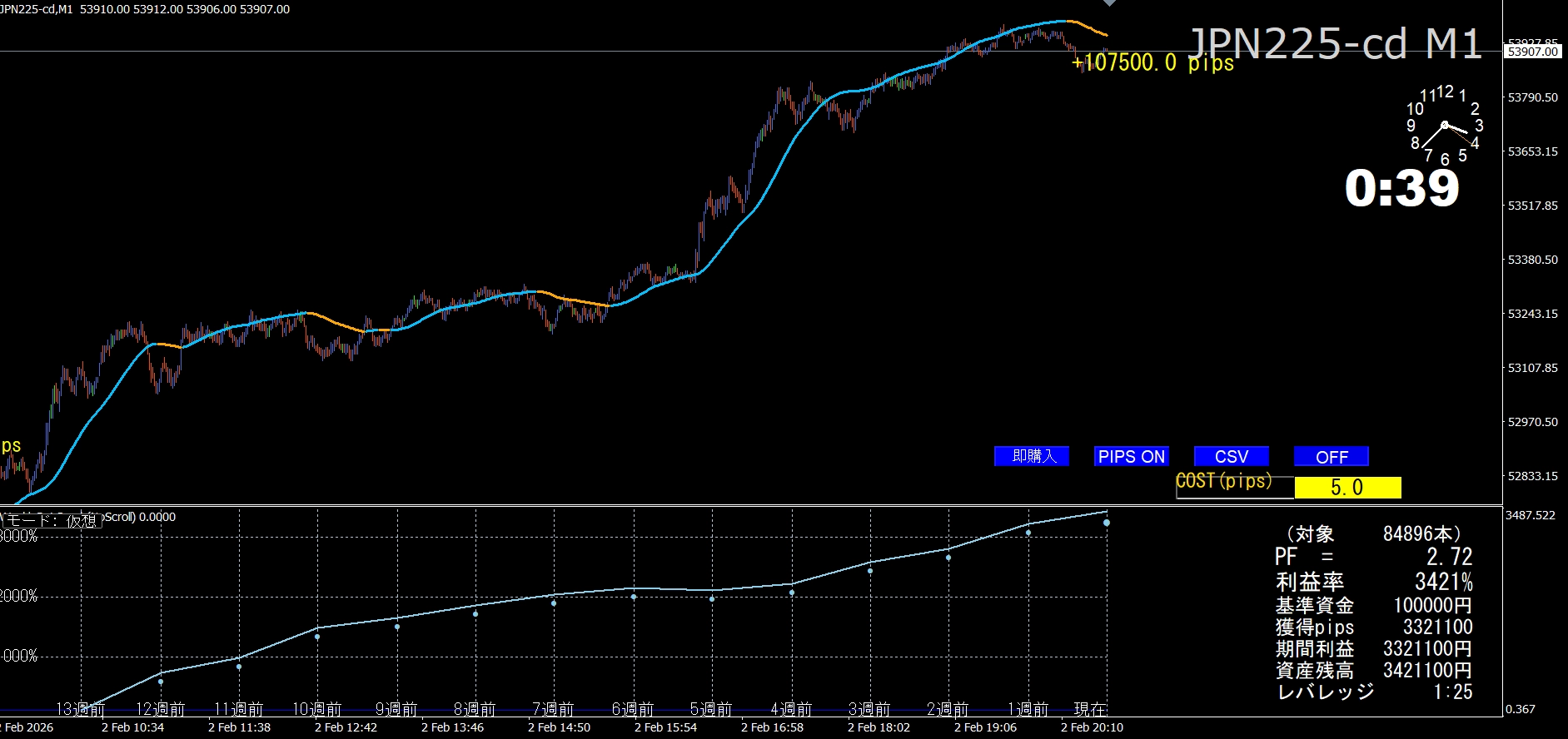Screen dimensions: 1568x739
Task: Click the +107500.0 pips profit label
Action: [1152, 62]
